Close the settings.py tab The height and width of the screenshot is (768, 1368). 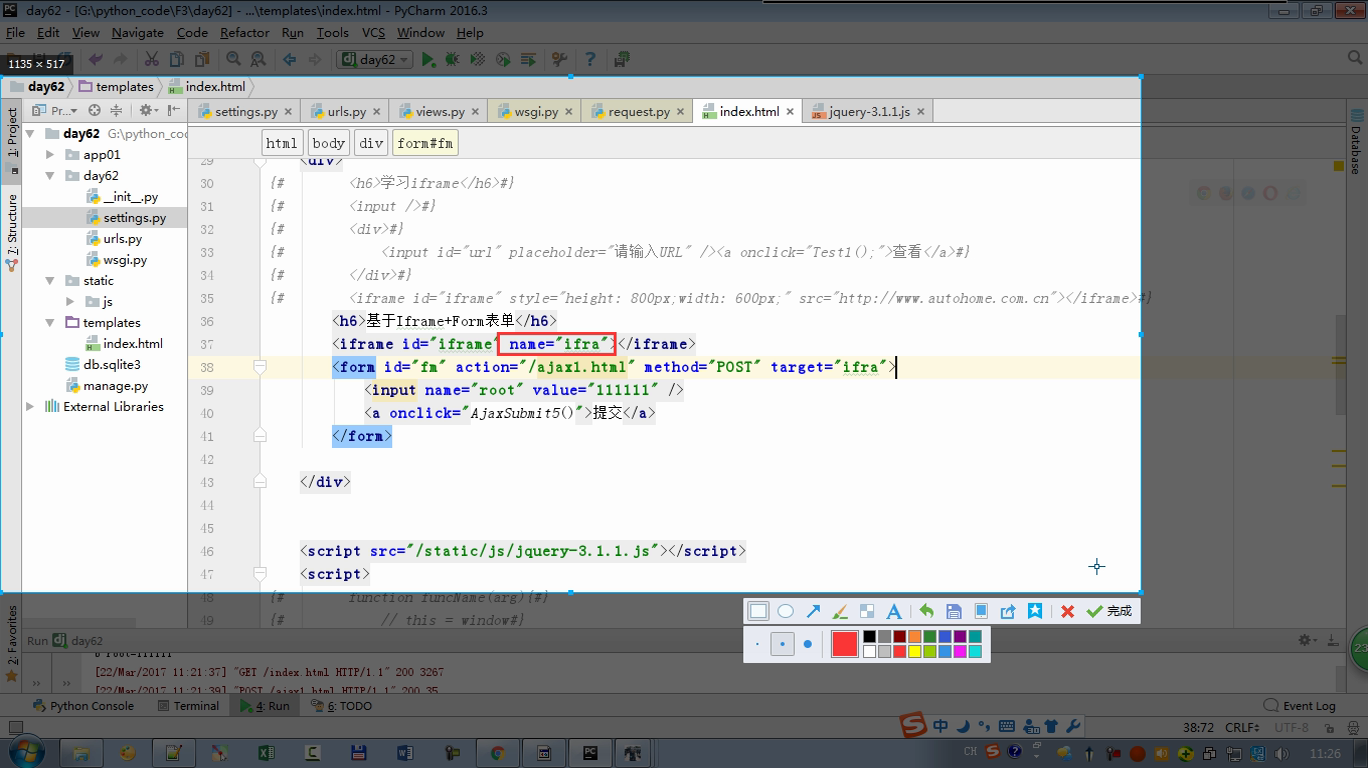(x=288, y=112)
